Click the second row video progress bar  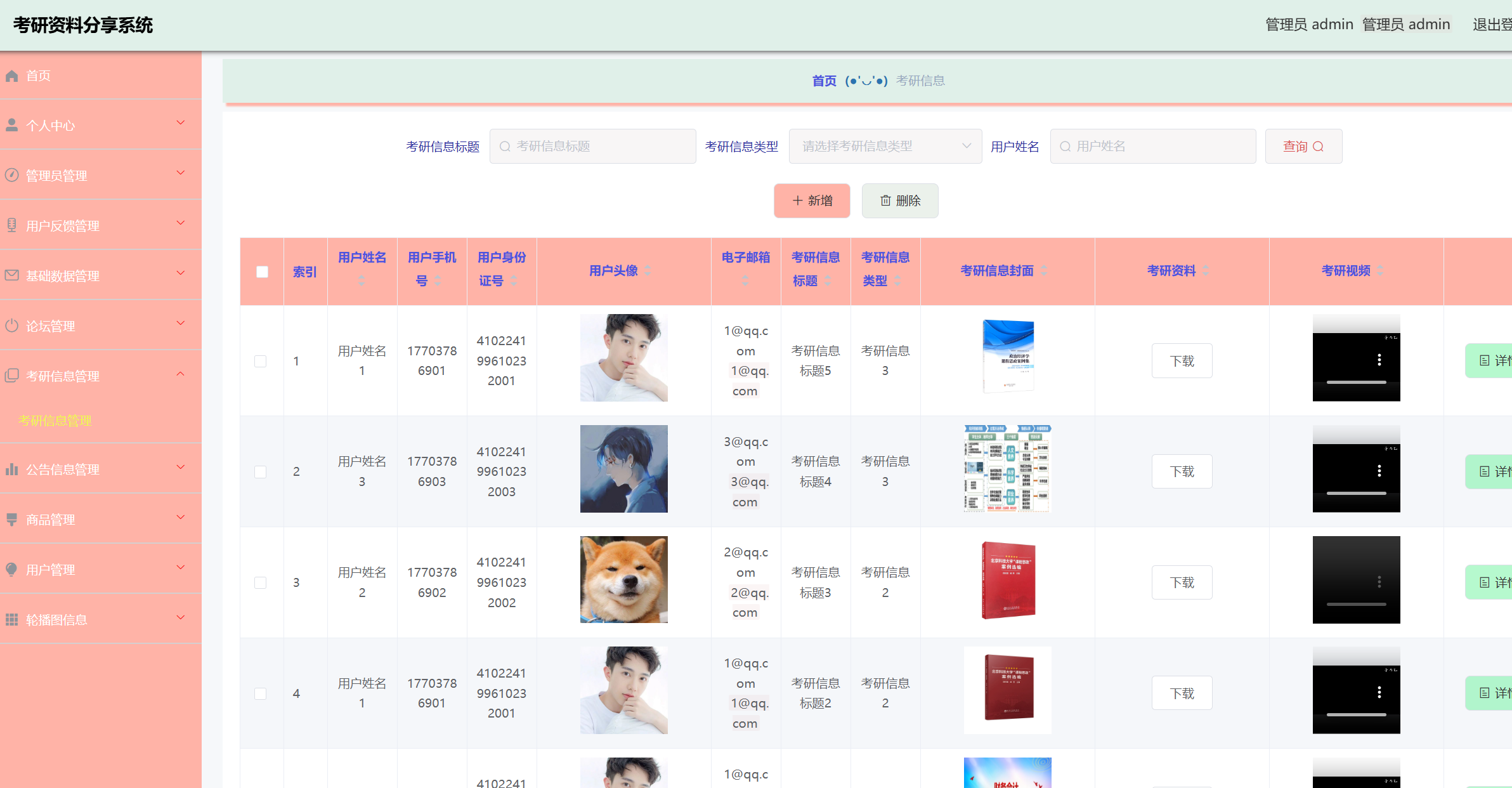click(1356, 494)
